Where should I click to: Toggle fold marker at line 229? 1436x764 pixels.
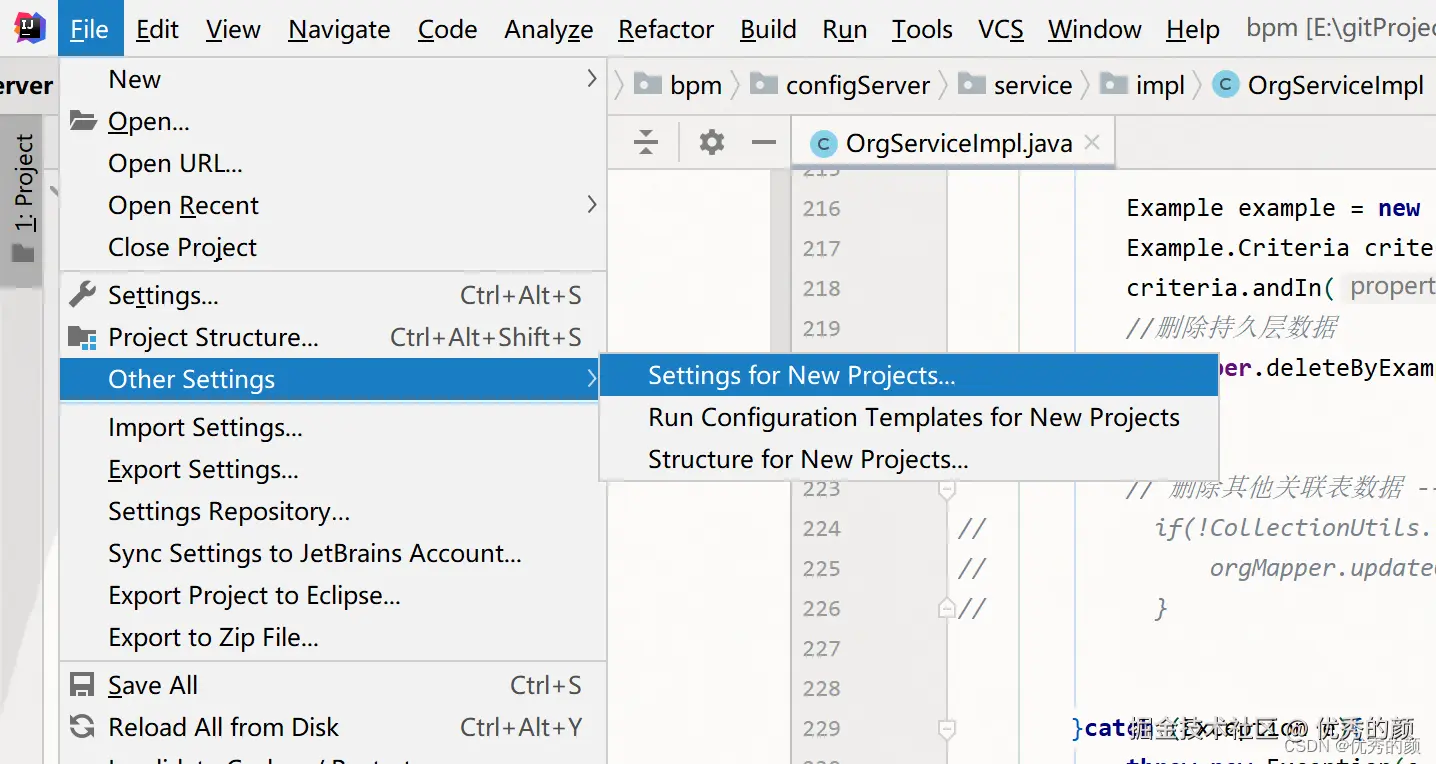946,728
